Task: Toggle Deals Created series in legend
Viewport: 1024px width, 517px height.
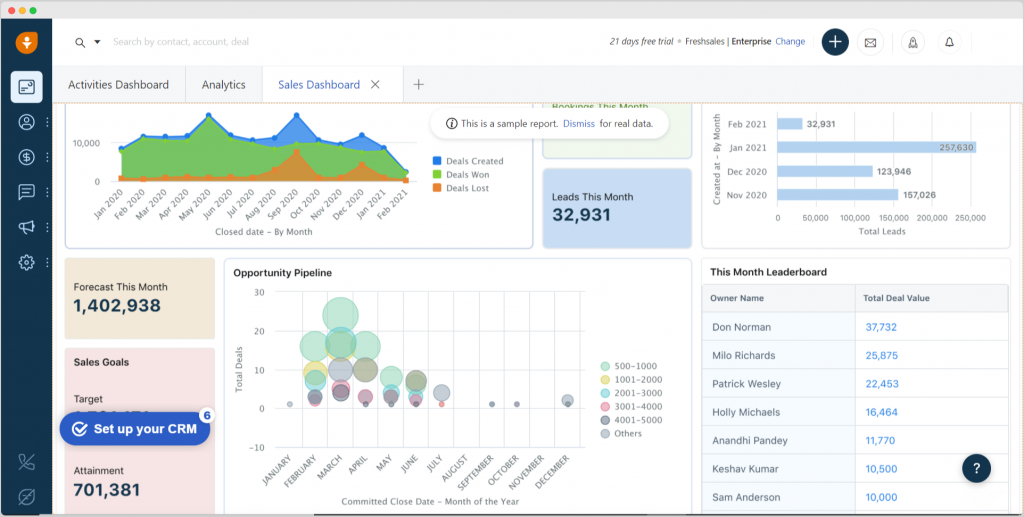Action: click(468, 161)
